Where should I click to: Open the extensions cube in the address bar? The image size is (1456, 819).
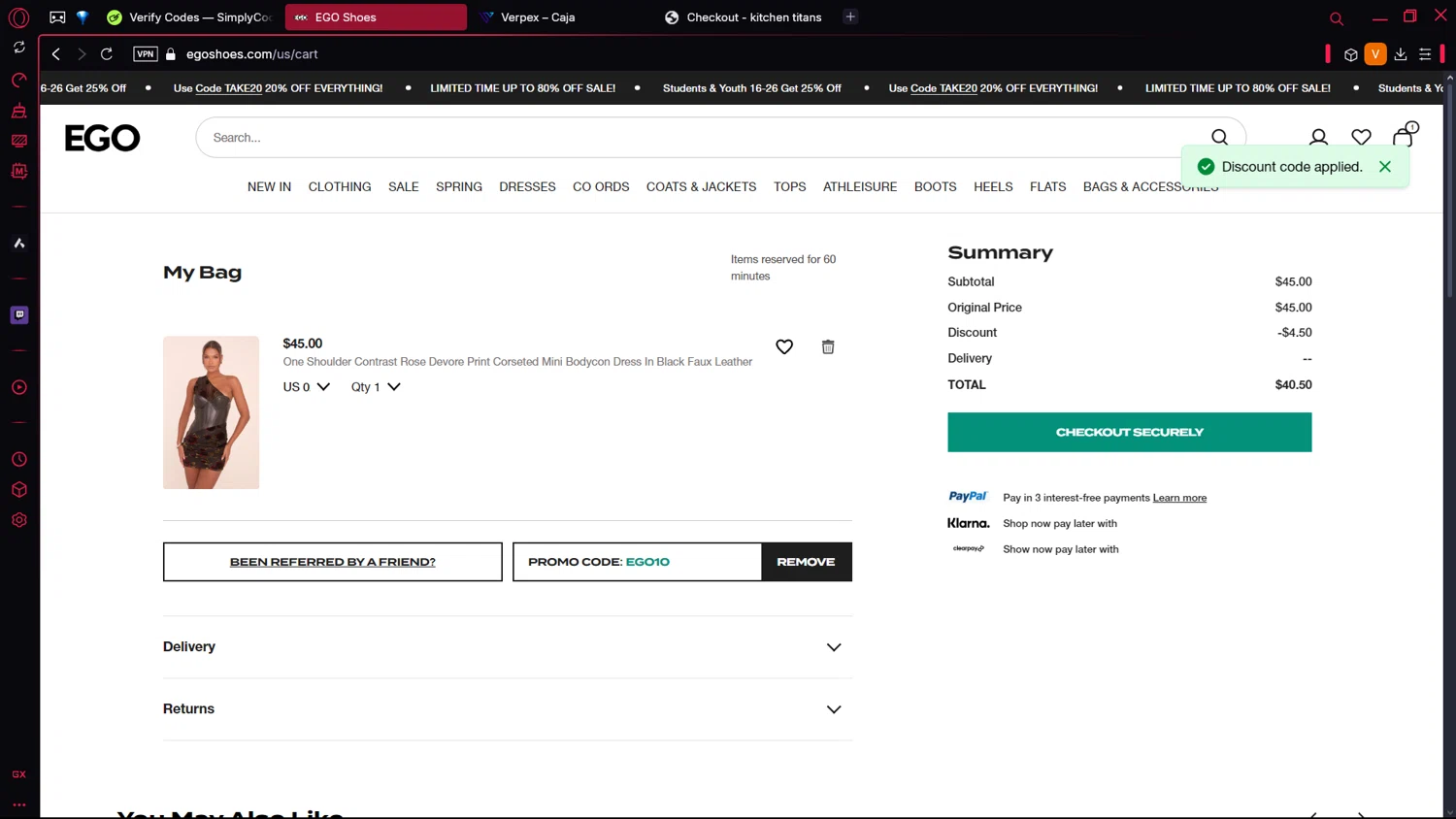pos(1350,54)
